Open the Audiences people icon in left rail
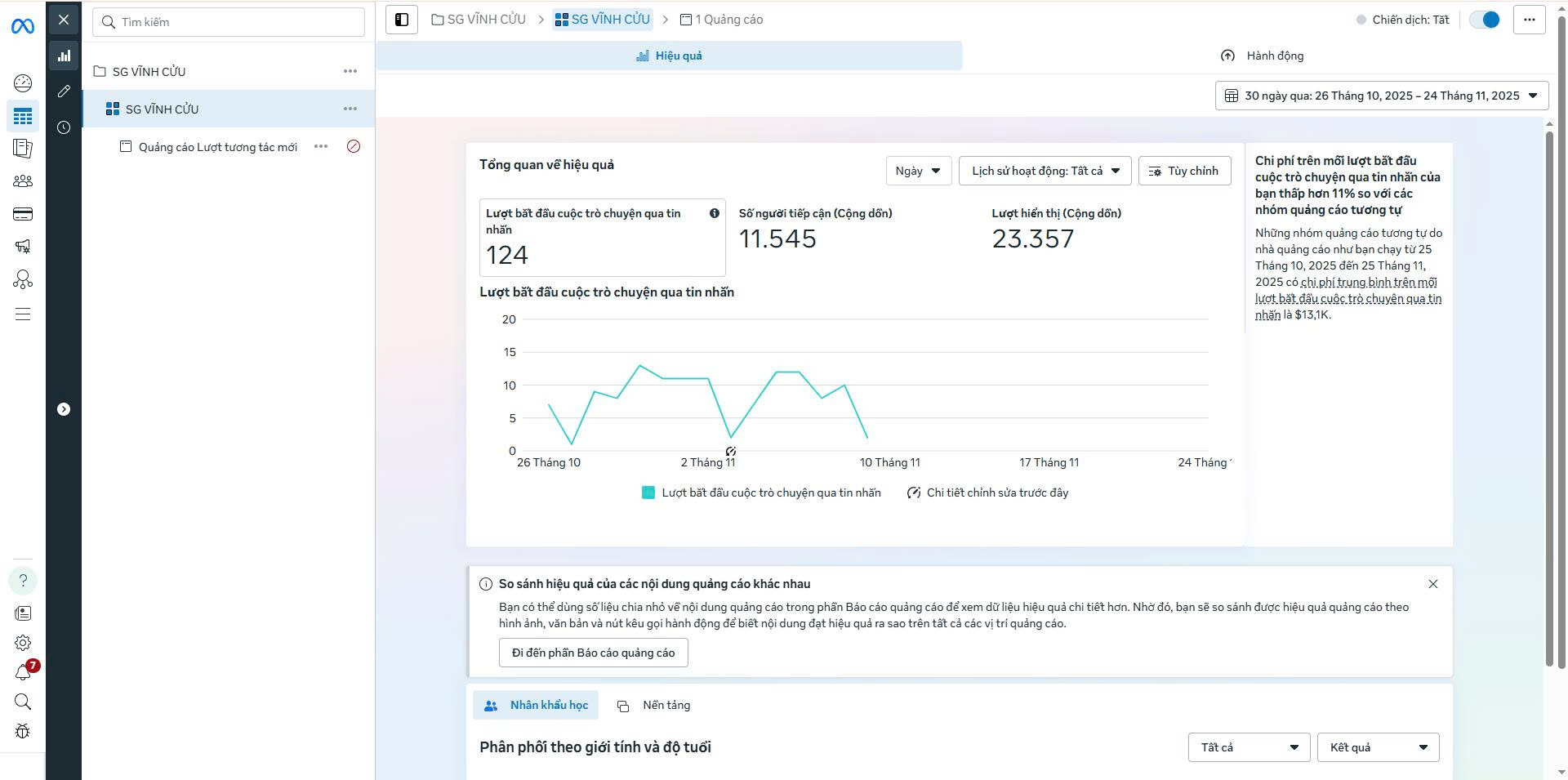The width and height of the screenshot is (1568, 780). coord(23,181)
